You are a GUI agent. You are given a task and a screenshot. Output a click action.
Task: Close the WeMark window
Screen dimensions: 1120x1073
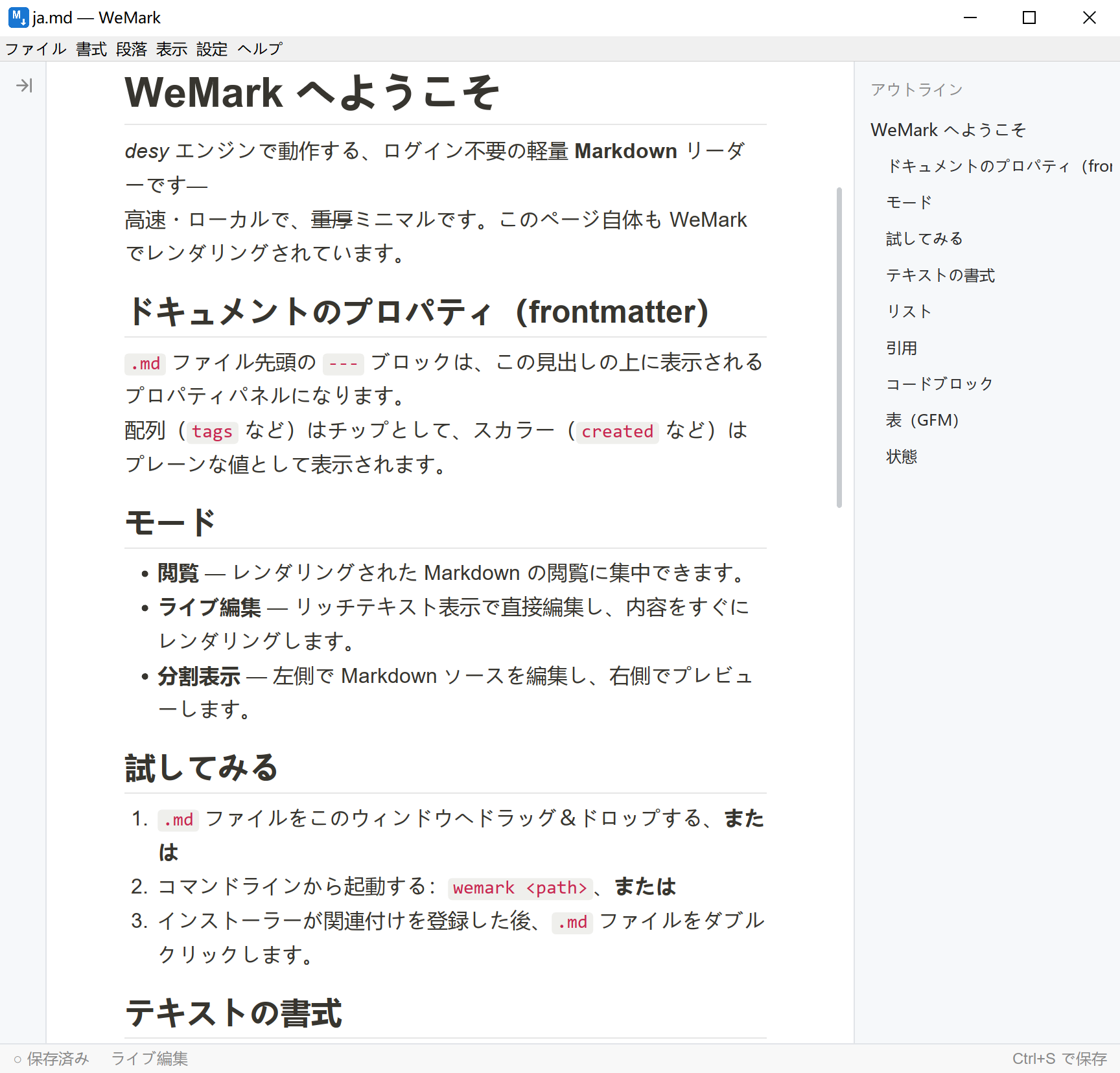click(1090, 17)
